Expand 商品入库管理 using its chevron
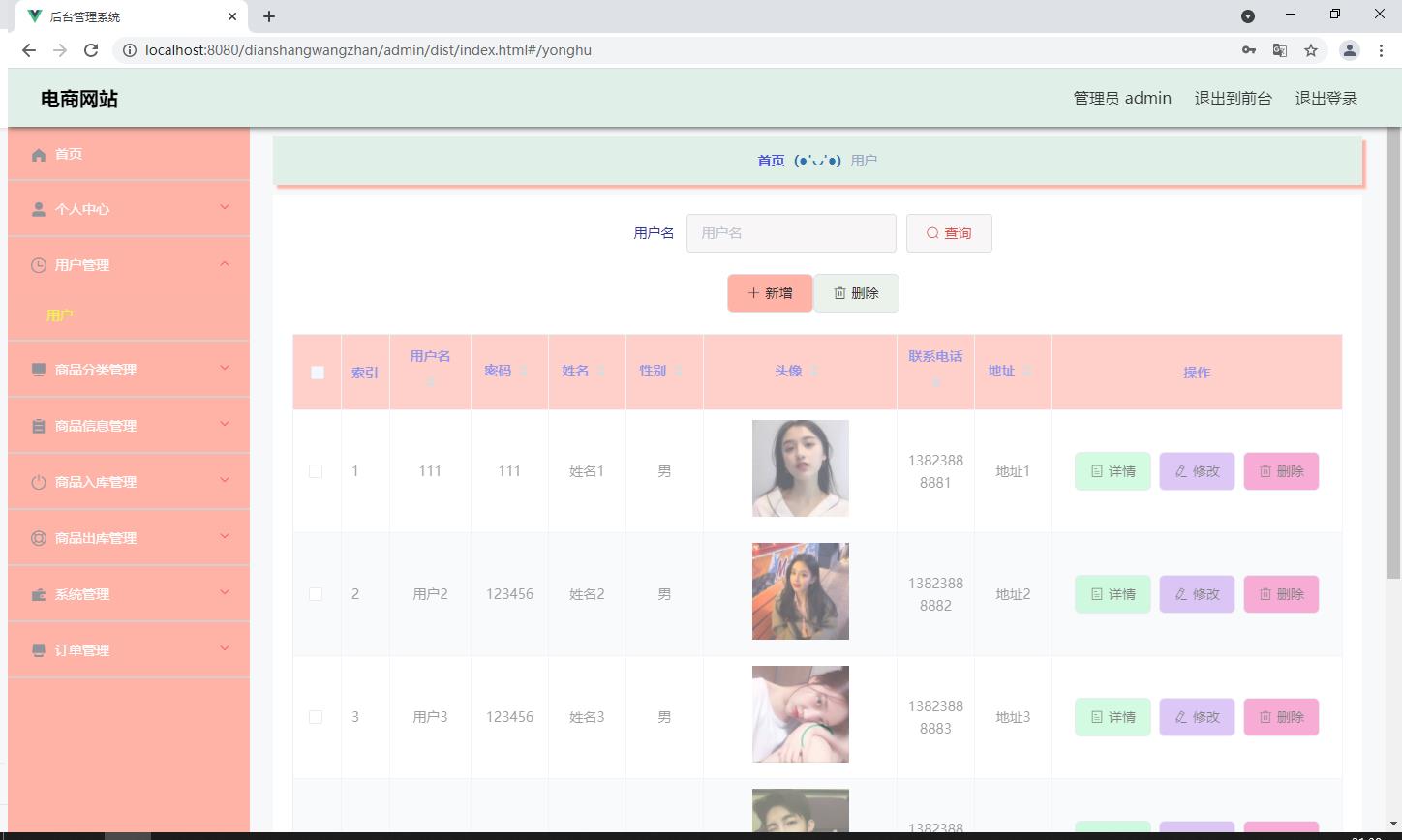The image size is (1402, 840). click(x=225, y=480)
